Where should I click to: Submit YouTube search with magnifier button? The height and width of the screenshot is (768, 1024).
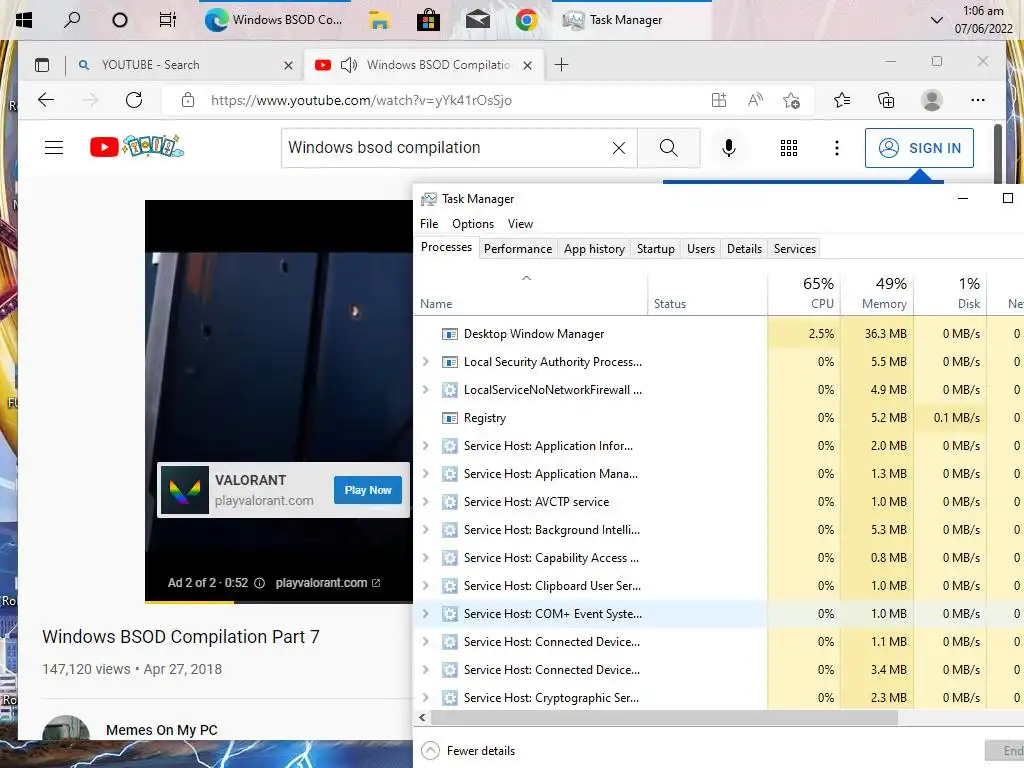(x=669, y=148)
